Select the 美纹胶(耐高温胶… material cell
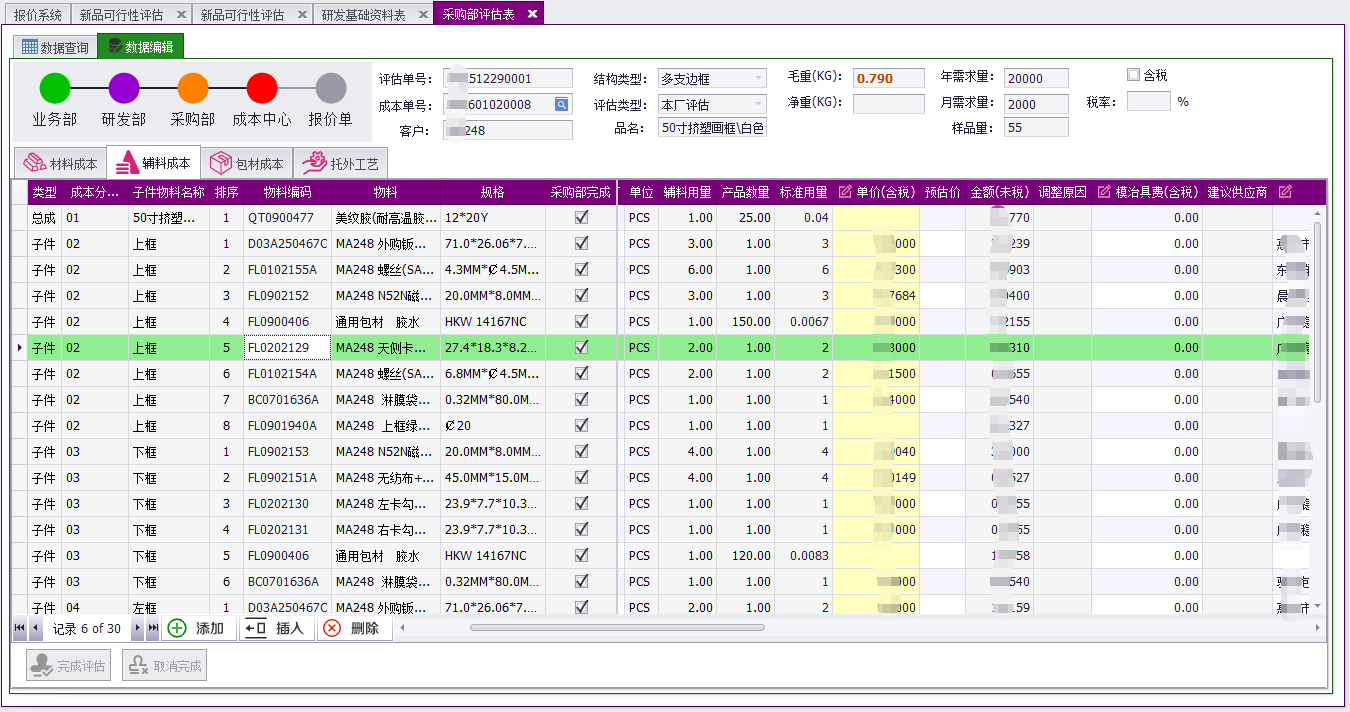1350x712 pixels. click(x=386, y=217)
